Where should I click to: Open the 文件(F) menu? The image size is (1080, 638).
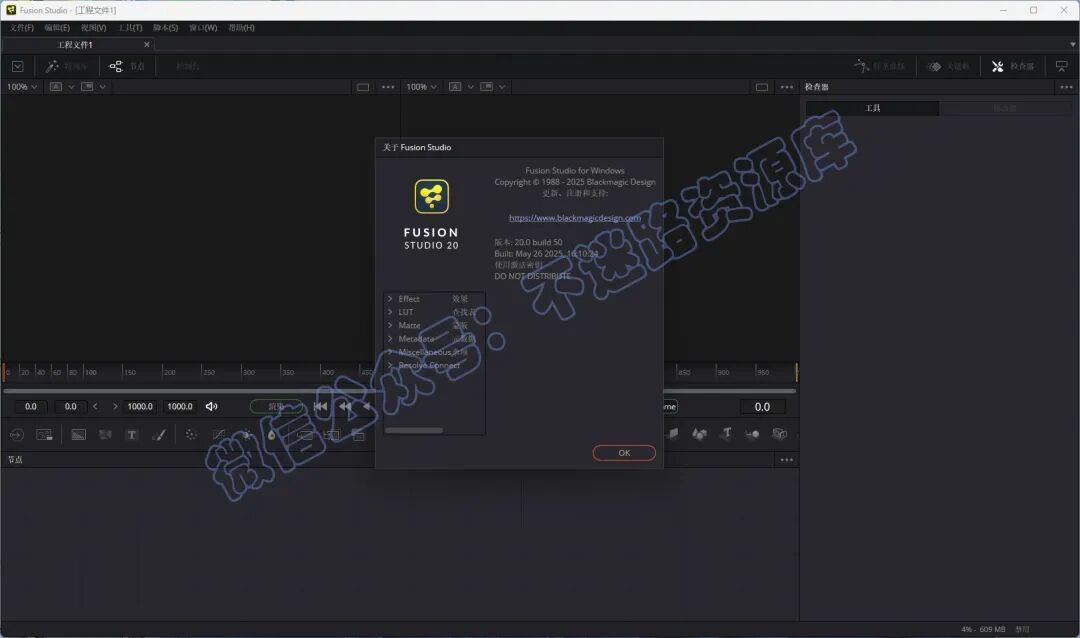(21, 28)
